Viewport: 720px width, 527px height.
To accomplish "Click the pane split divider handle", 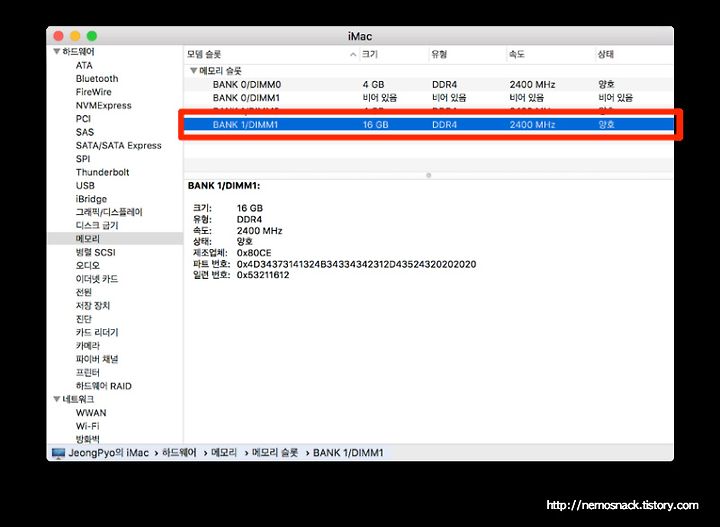I will 428,175.
